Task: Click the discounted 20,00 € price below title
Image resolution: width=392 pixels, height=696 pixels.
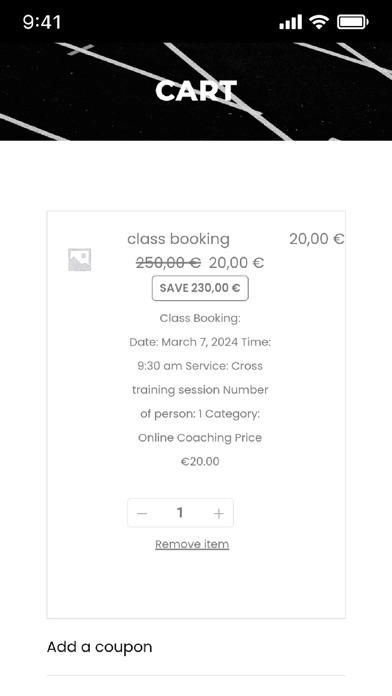Action: [237, 263]
